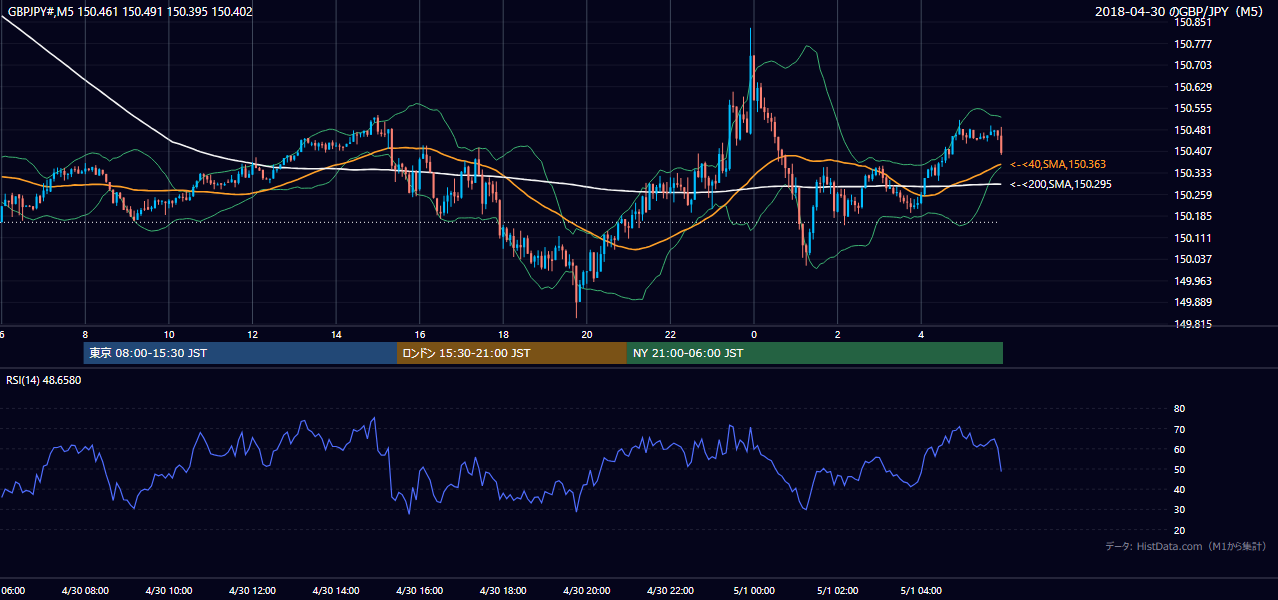1278x600 pixels.
Task: Click RSI scale label 40
Action: pos(1179,490)
